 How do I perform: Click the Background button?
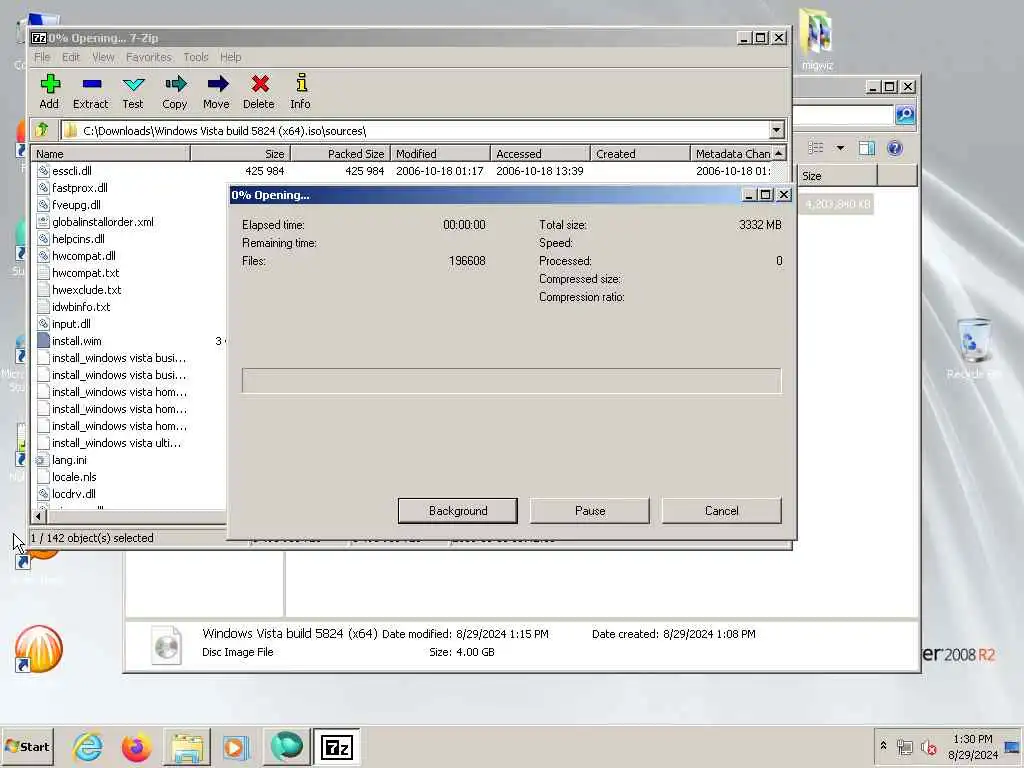coord(458,511)
